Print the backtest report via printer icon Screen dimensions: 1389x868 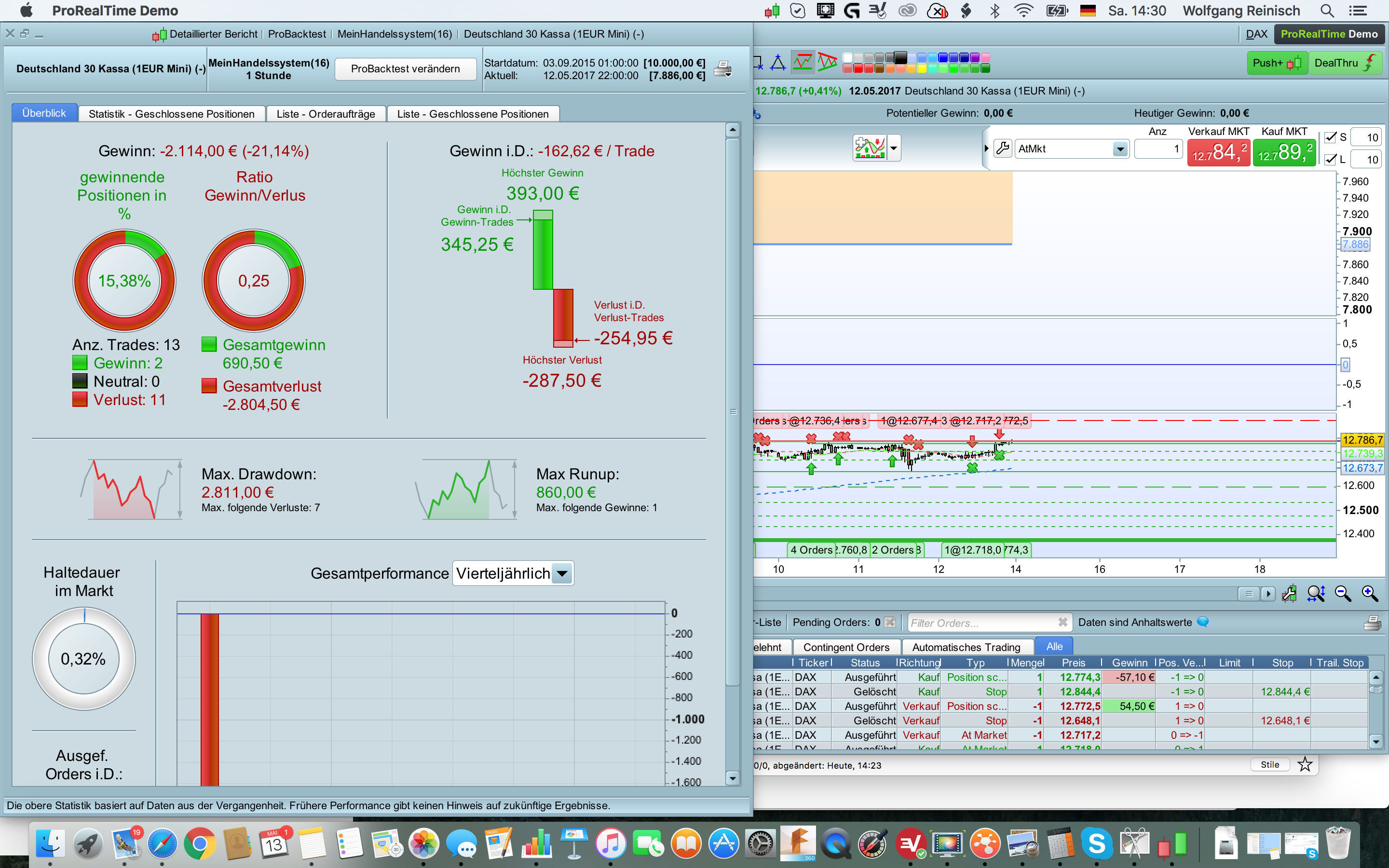(x=722, y=69)
